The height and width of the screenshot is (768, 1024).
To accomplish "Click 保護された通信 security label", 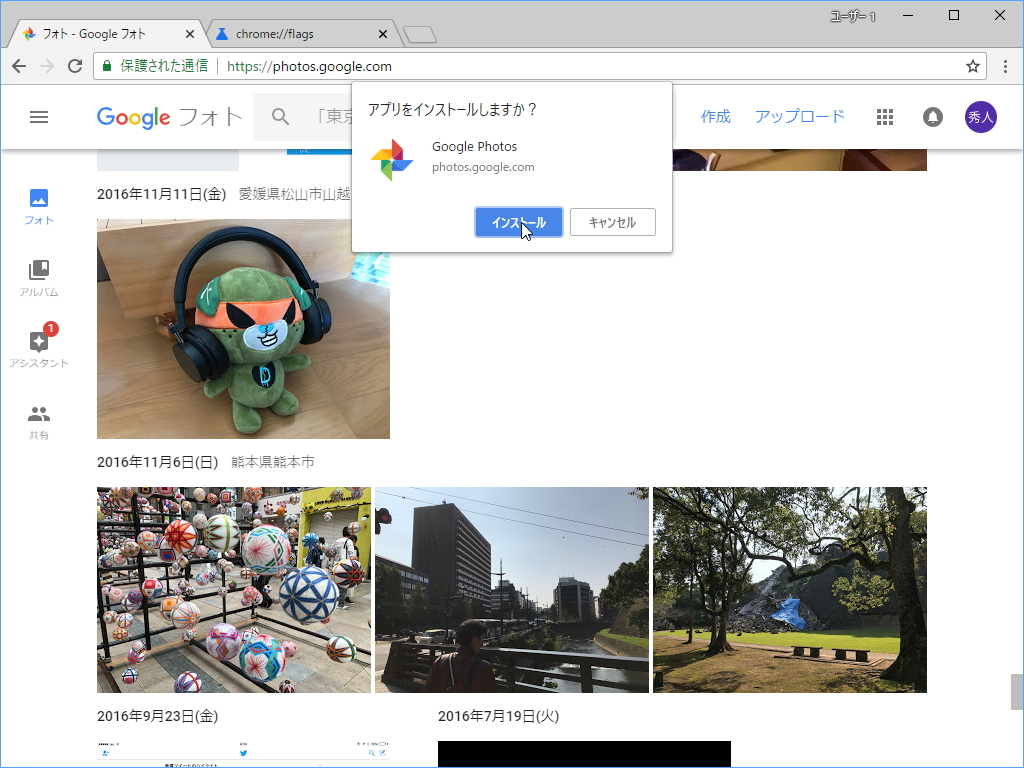I will 164,66.
